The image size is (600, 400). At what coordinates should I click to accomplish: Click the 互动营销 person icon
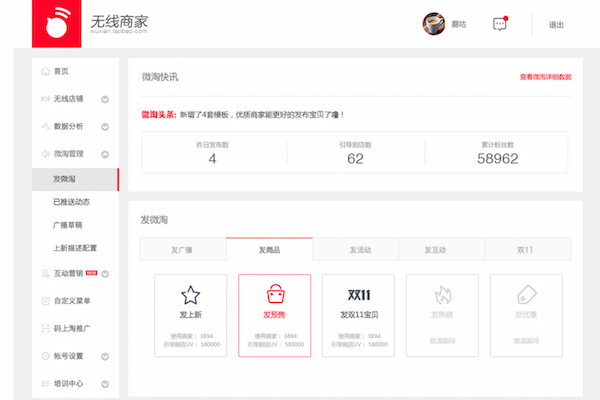tap(46, 273)
